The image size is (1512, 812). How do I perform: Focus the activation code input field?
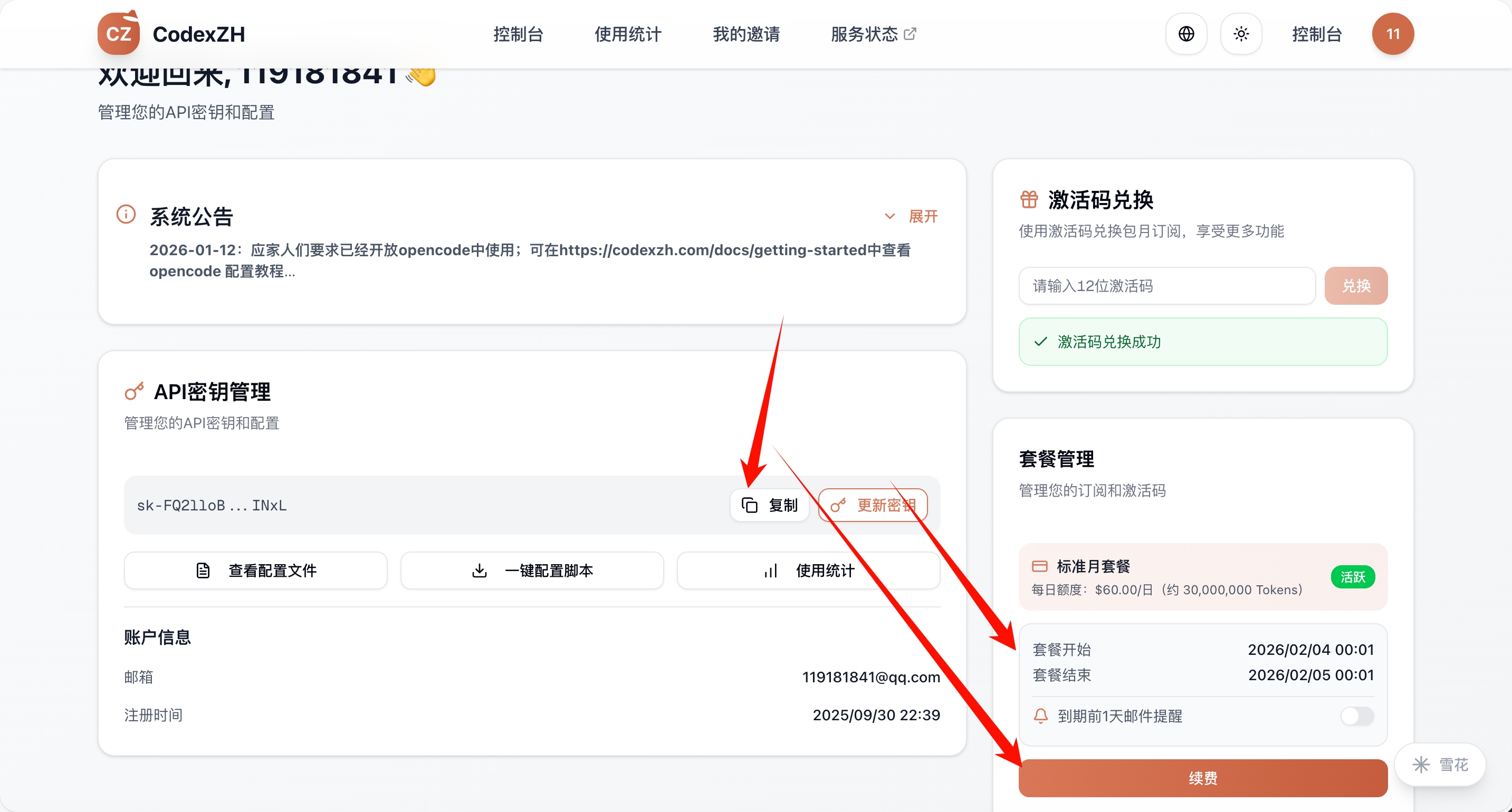(1167, 286)
